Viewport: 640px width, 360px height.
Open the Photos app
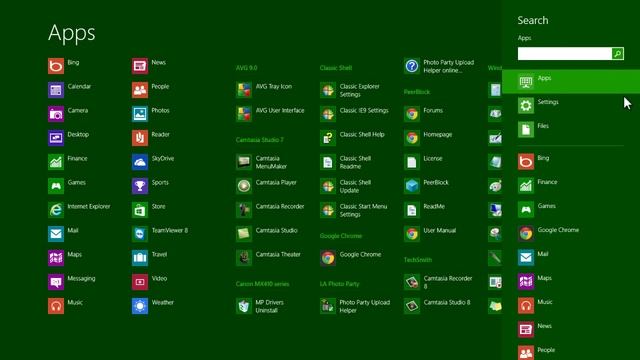tap(151, 114)
